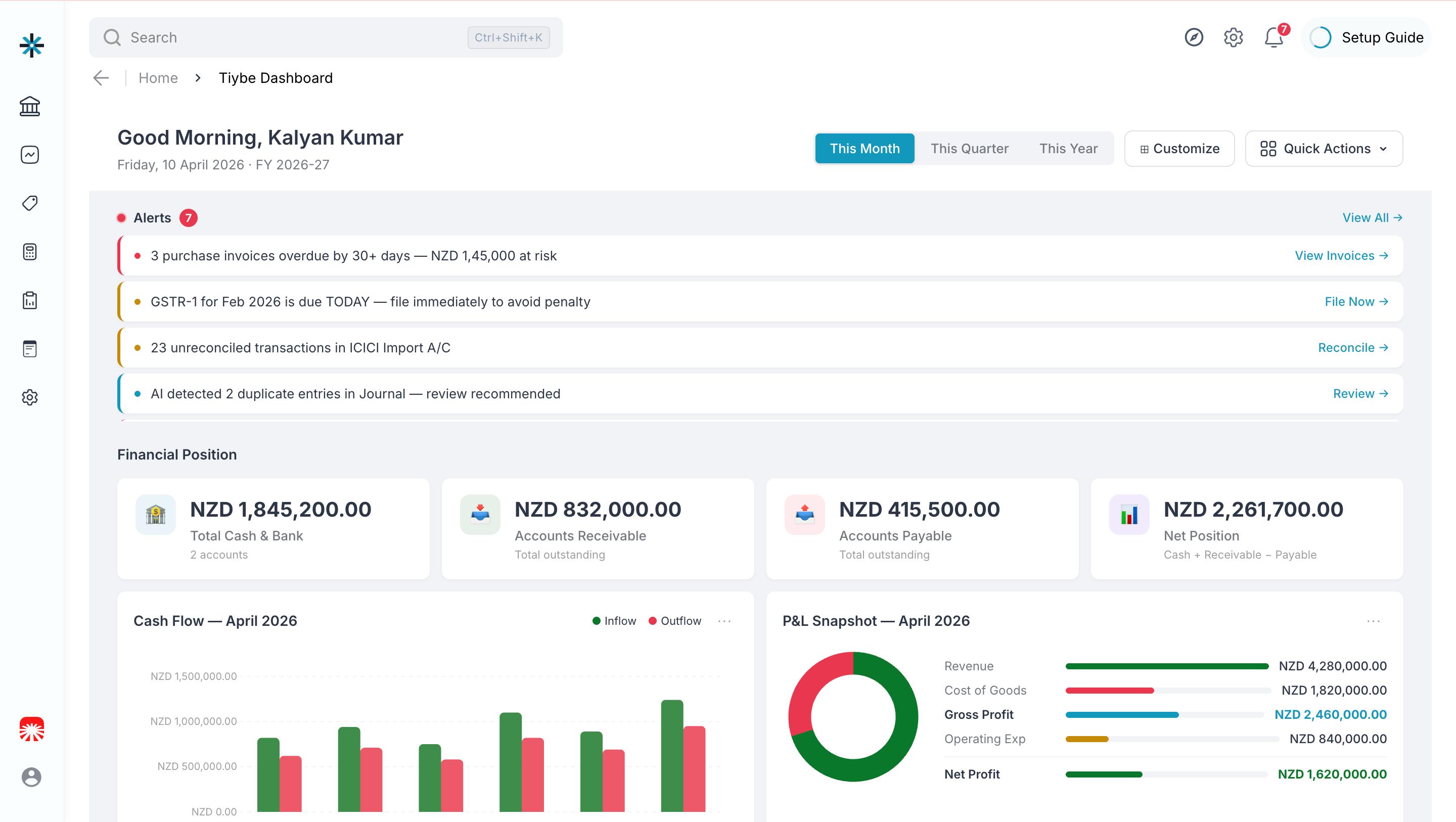Screen dimensions: 1456x822
Task: Focus the Search field
Action: click(x=326, y=37)
